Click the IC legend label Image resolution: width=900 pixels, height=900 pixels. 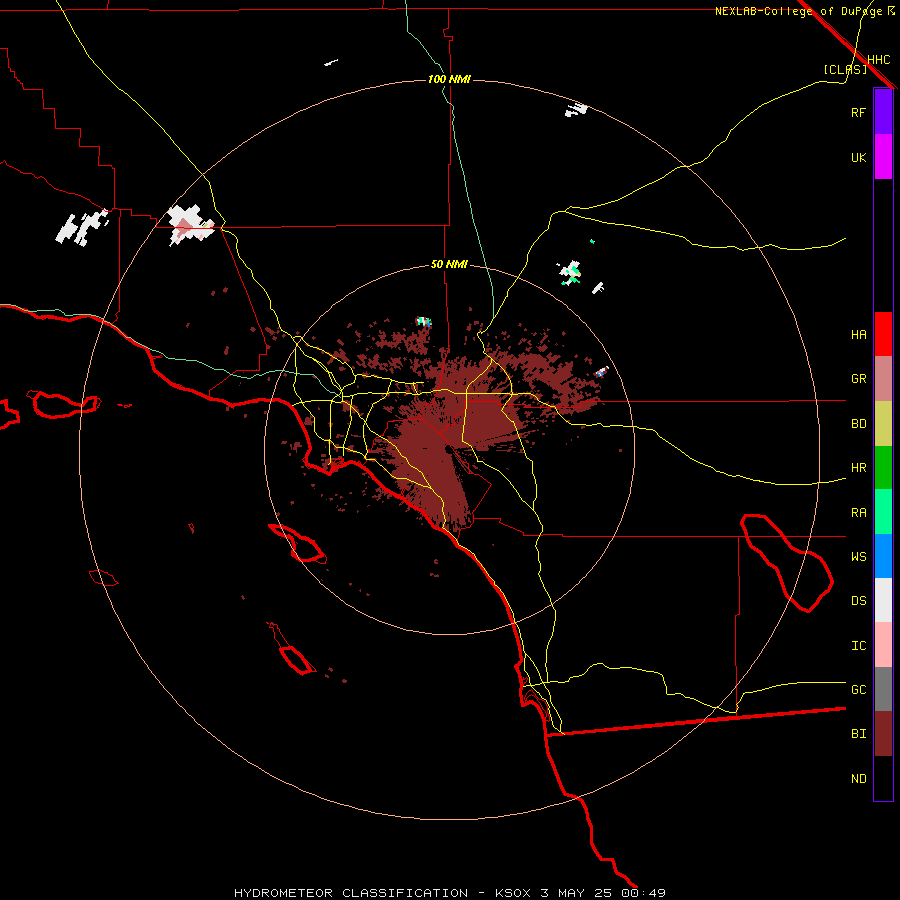[x=858, y=646]
